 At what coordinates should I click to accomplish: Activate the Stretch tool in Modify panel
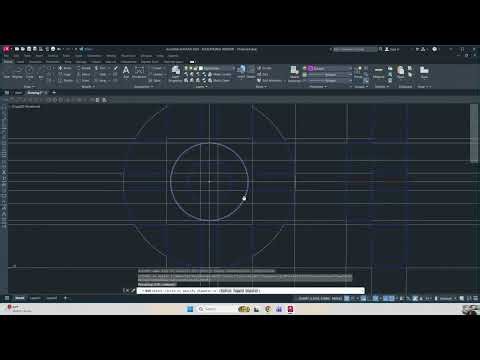[x=65, y=81]
